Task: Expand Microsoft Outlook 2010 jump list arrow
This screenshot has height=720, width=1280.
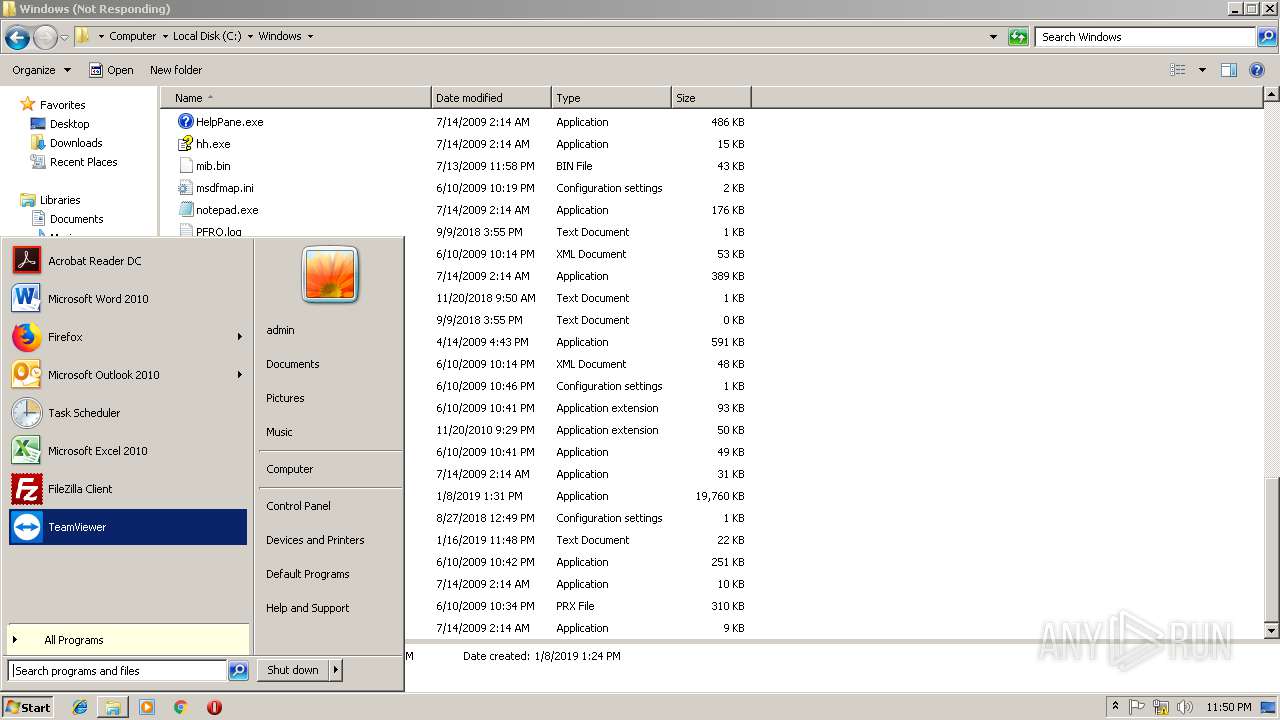Action: [240, 375]
